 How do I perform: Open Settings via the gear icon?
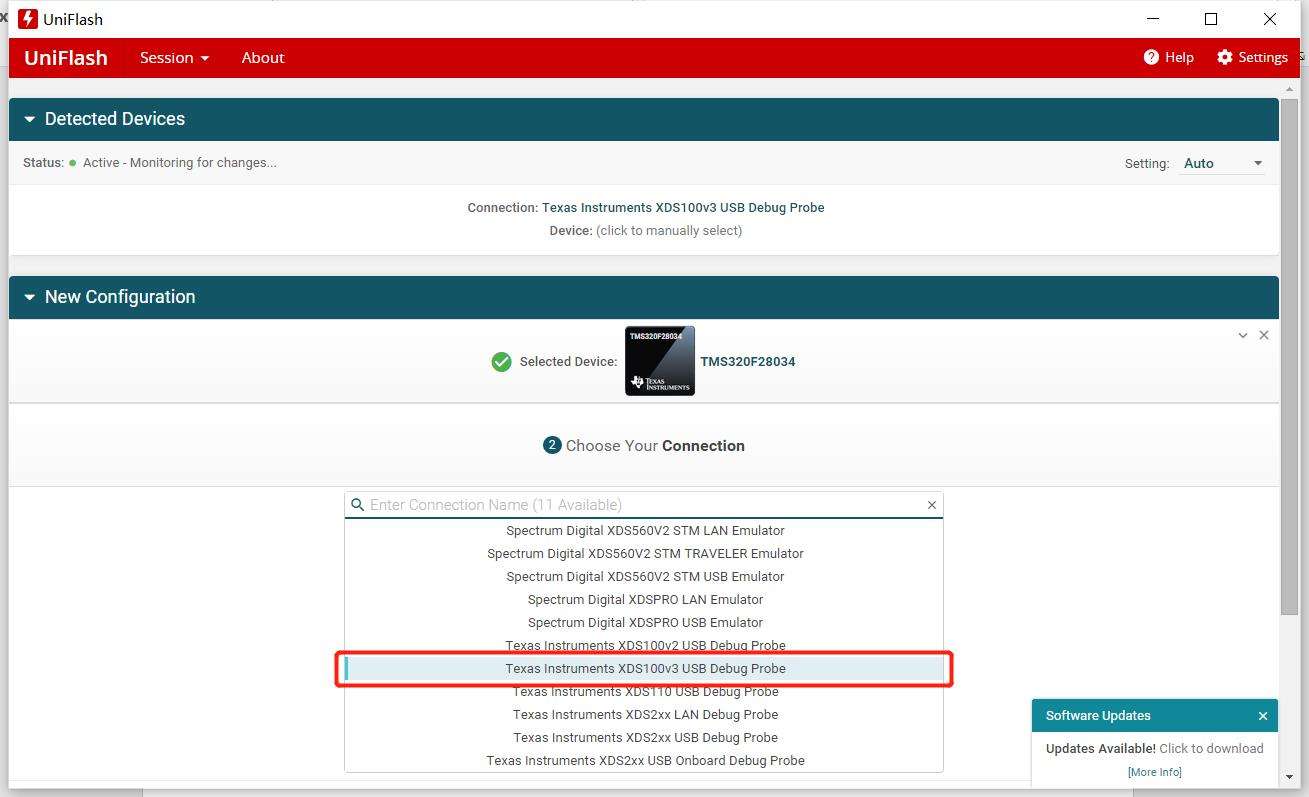[x=1224, y=57]
